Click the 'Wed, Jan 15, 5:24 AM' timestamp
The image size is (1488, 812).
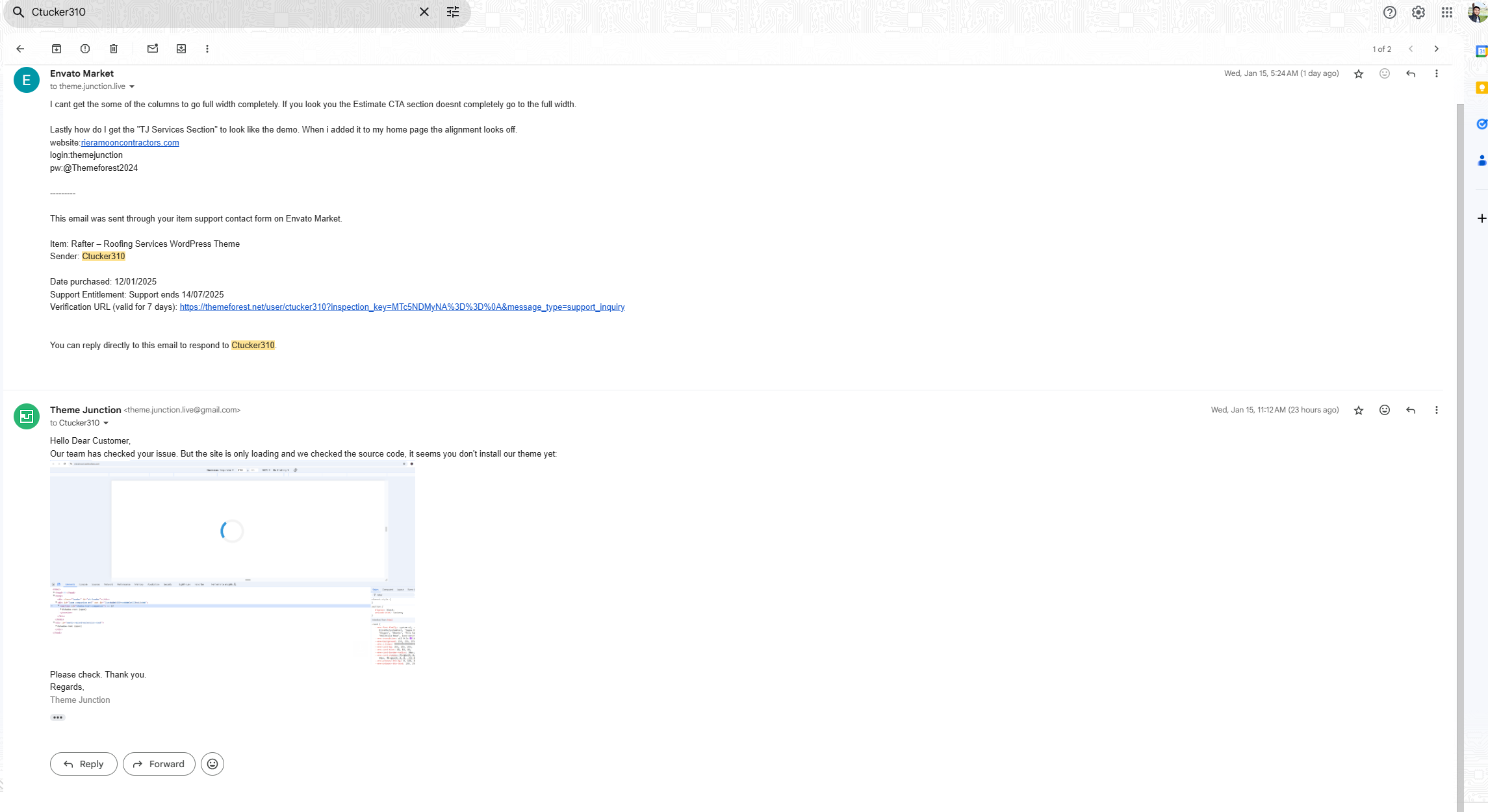[x=1281, y=74]
